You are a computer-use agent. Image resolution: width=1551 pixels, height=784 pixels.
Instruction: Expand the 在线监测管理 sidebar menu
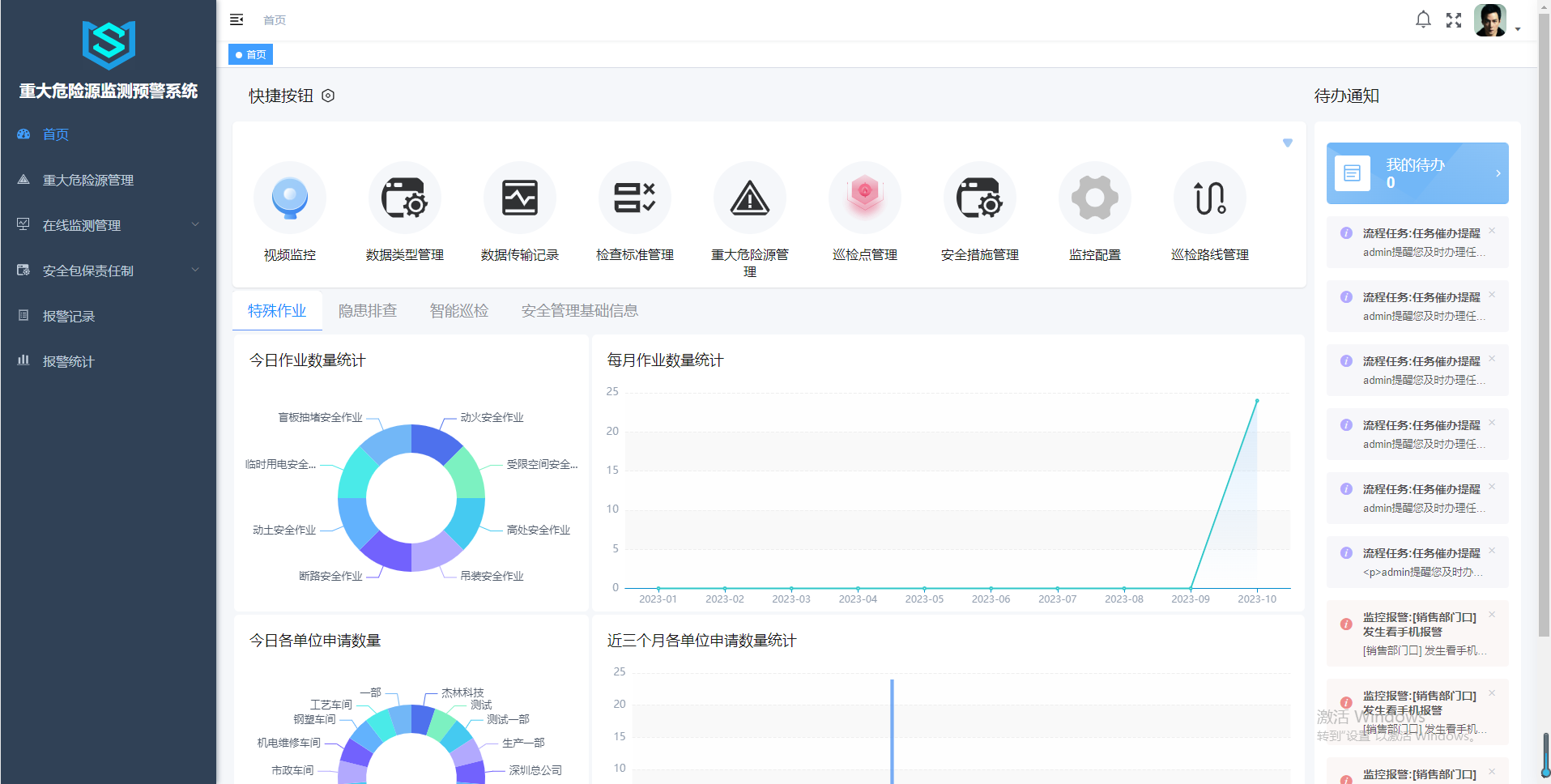pos(109,225)
